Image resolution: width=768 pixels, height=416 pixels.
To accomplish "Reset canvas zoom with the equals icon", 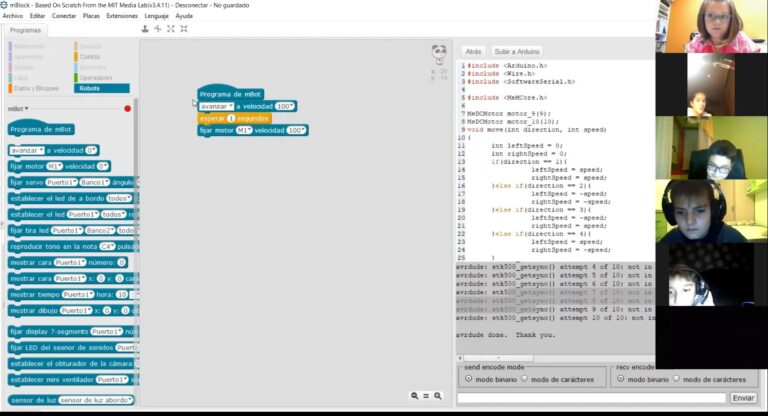I will (426, 396).
